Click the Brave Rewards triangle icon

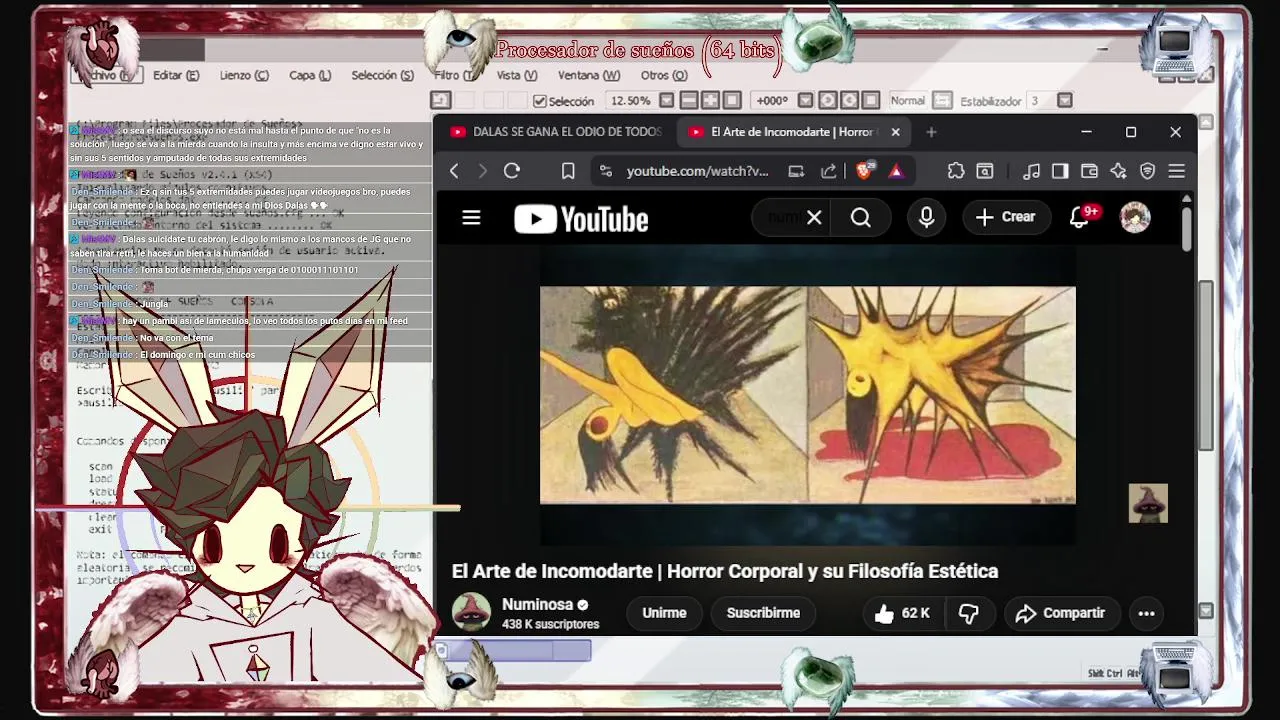tap(896, 171)
